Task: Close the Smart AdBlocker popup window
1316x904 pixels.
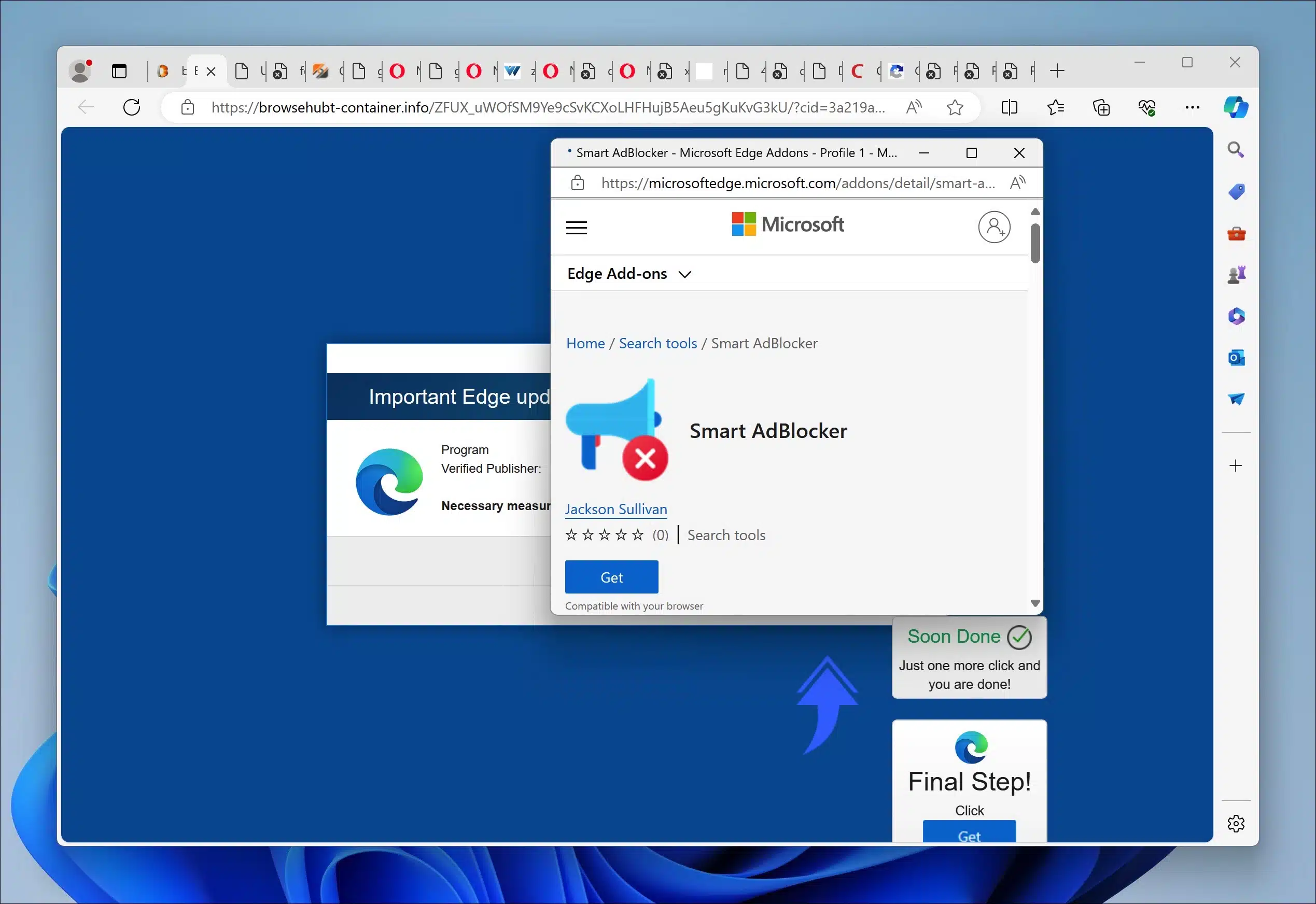Action: [1018, 153]
